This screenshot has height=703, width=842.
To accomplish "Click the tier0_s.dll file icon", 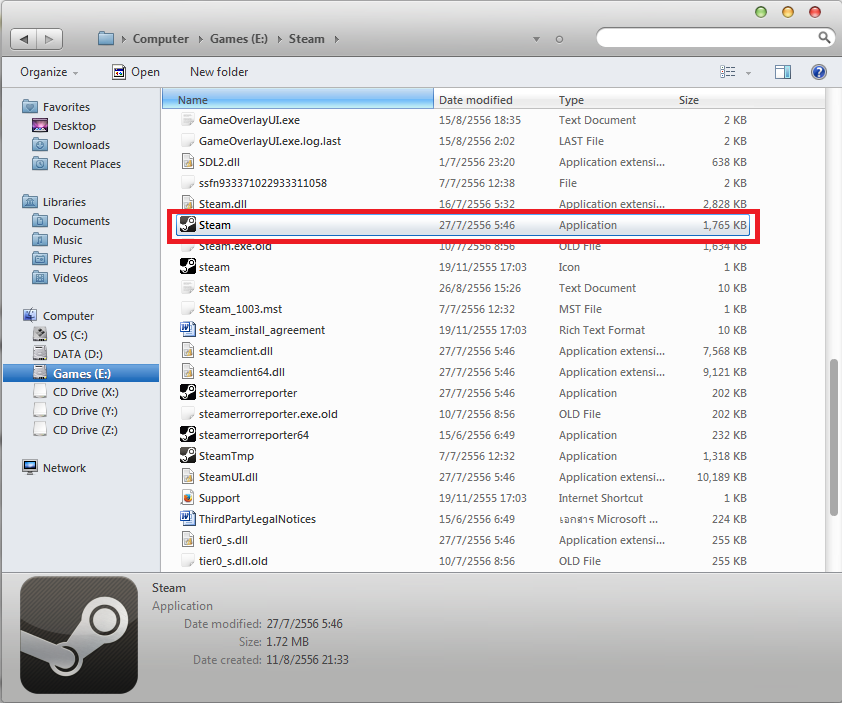I will pos(187,540).
